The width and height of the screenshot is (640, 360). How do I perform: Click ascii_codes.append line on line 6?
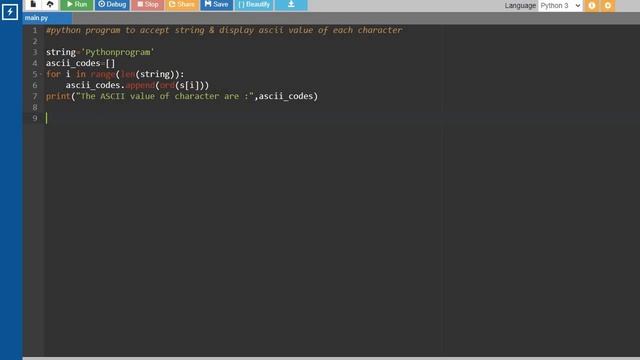point(137,85)
